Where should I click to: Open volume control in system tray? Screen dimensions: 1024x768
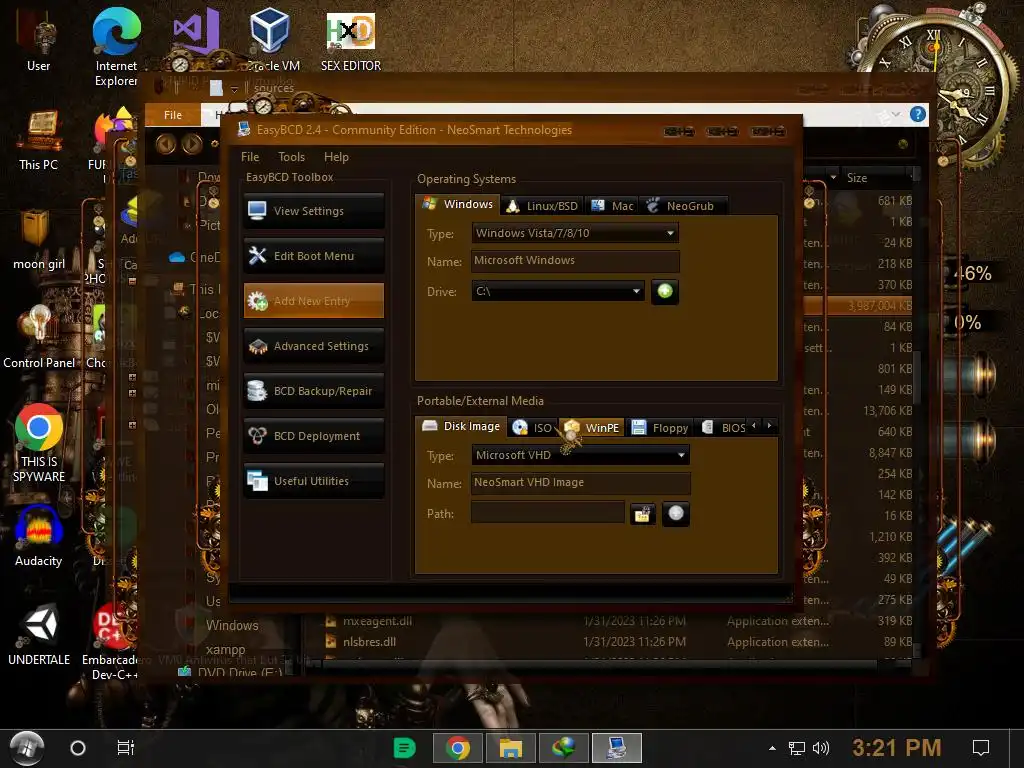click(x=821, y=748)
